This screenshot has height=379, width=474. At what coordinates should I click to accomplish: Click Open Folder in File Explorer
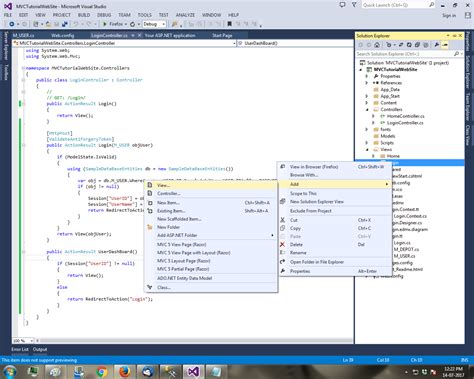pos(335,262)
